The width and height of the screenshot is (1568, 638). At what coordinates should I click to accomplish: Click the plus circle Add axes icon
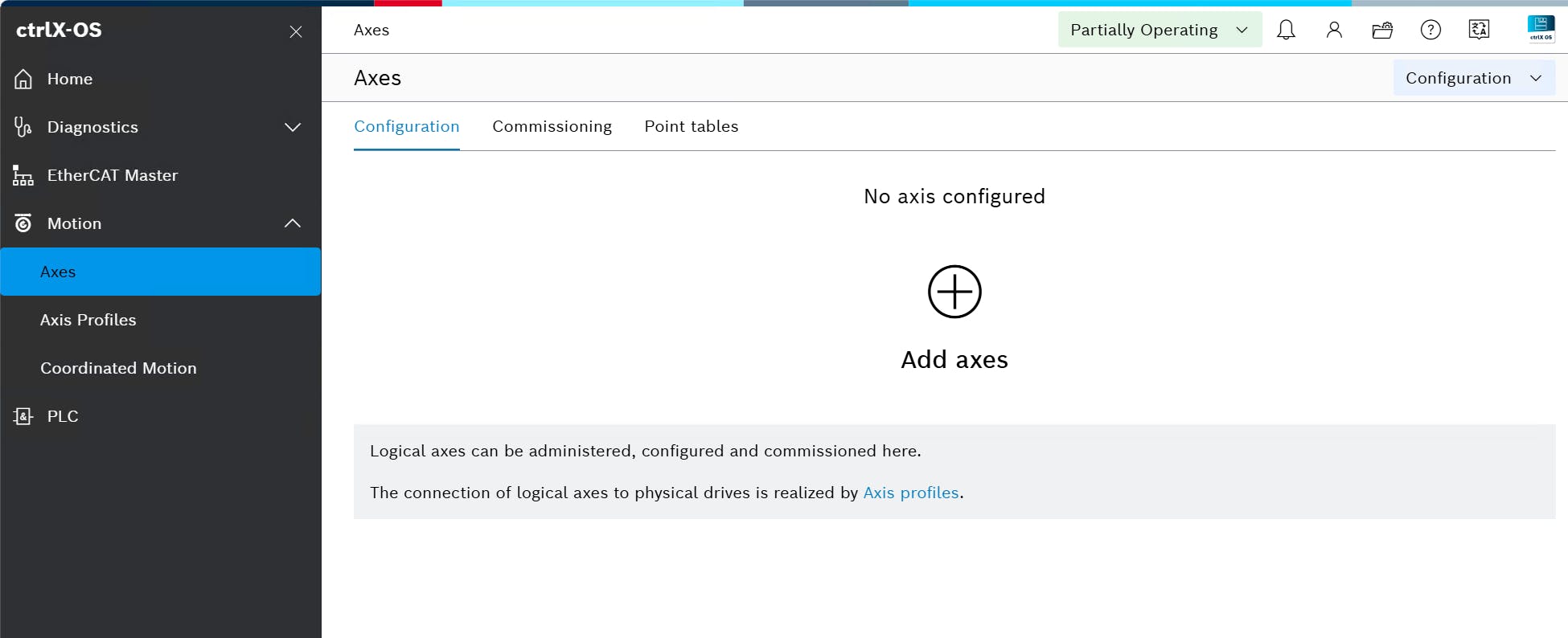[954, 292]
